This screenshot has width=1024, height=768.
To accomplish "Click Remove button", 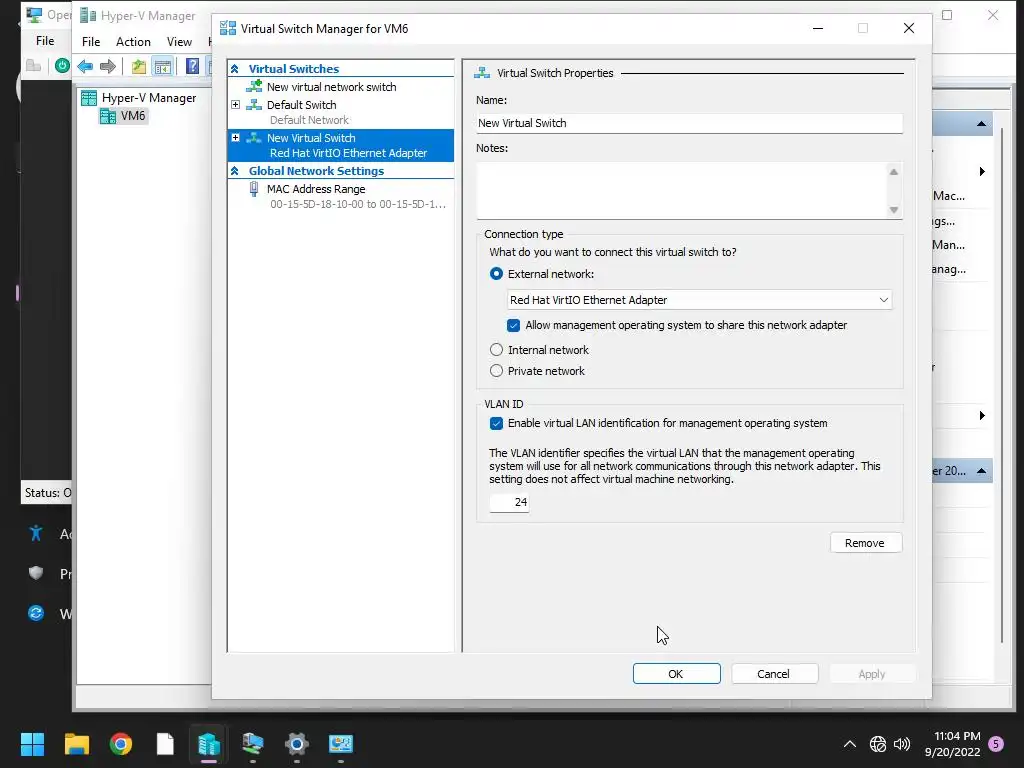I will tap(866, 543).
